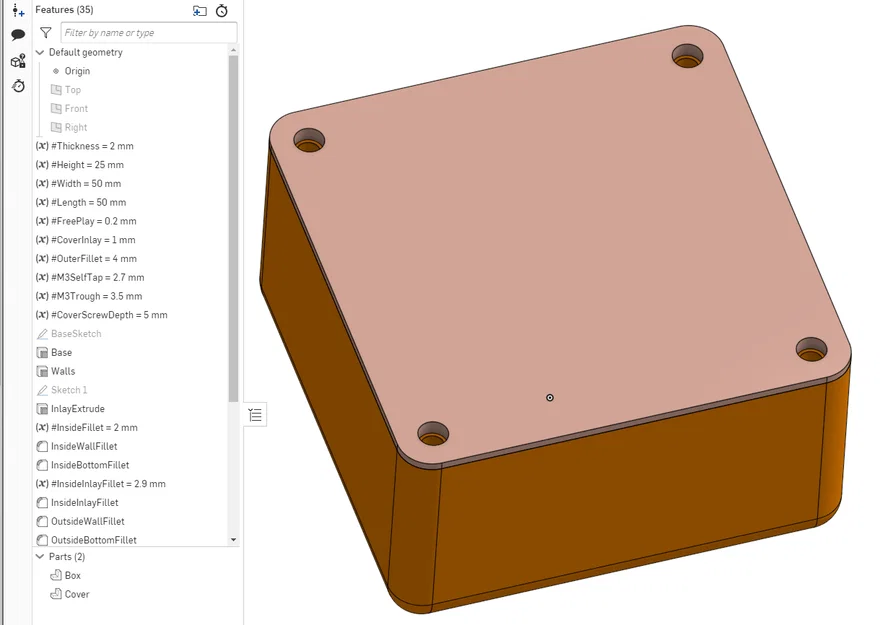Select the OutsideWallFillet feature
Viewport: 880px width, 625px height.
(80, 521)
